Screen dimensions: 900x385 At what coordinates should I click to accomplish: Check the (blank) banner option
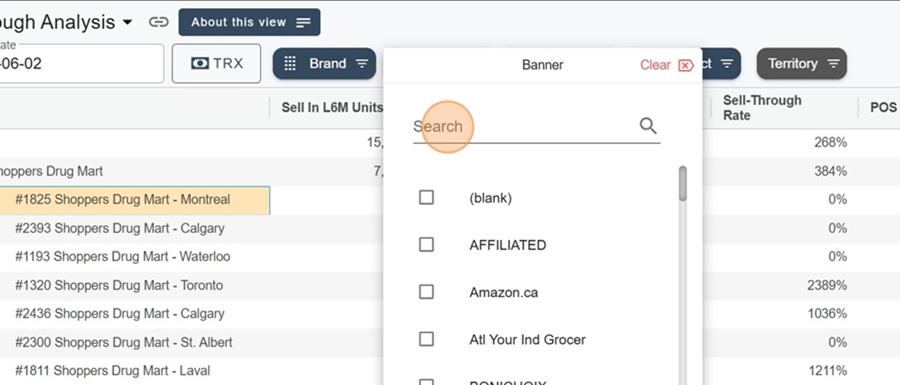[x=426, y=197]
